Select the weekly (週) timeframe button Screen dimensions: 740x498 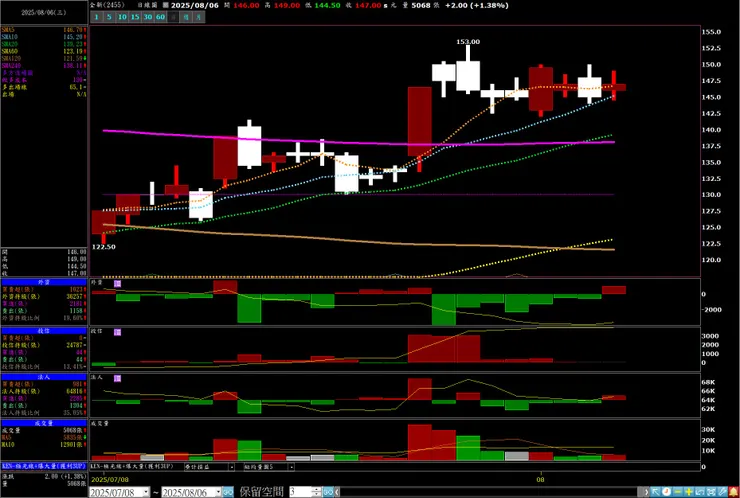click(186, 17)
